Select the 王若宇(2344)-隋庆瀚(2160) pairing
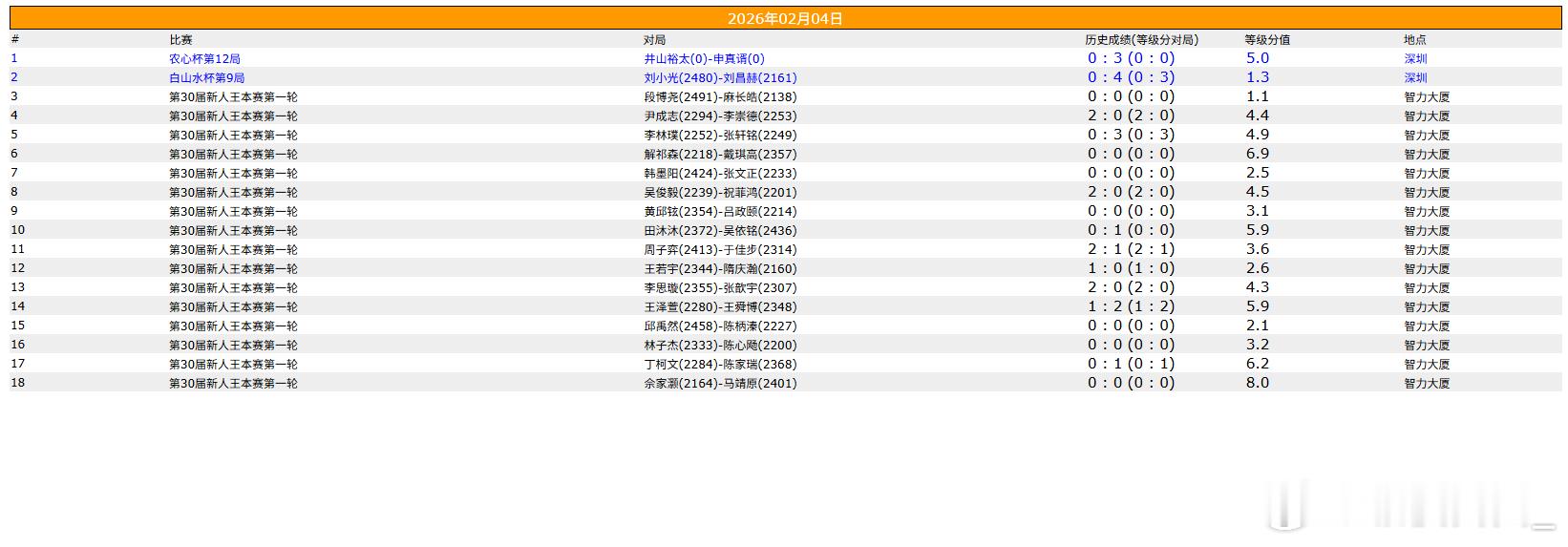1568x547 pixels. (x=720, y=268)
